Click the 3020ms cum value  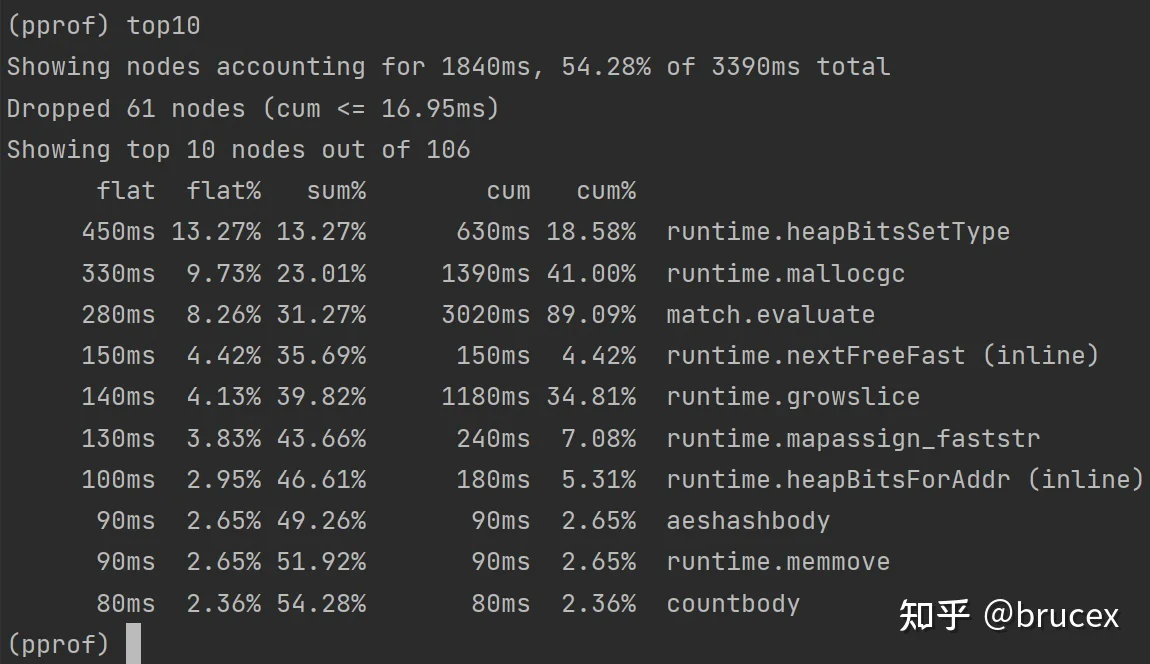pyautogui.click(x=485, y=314)
